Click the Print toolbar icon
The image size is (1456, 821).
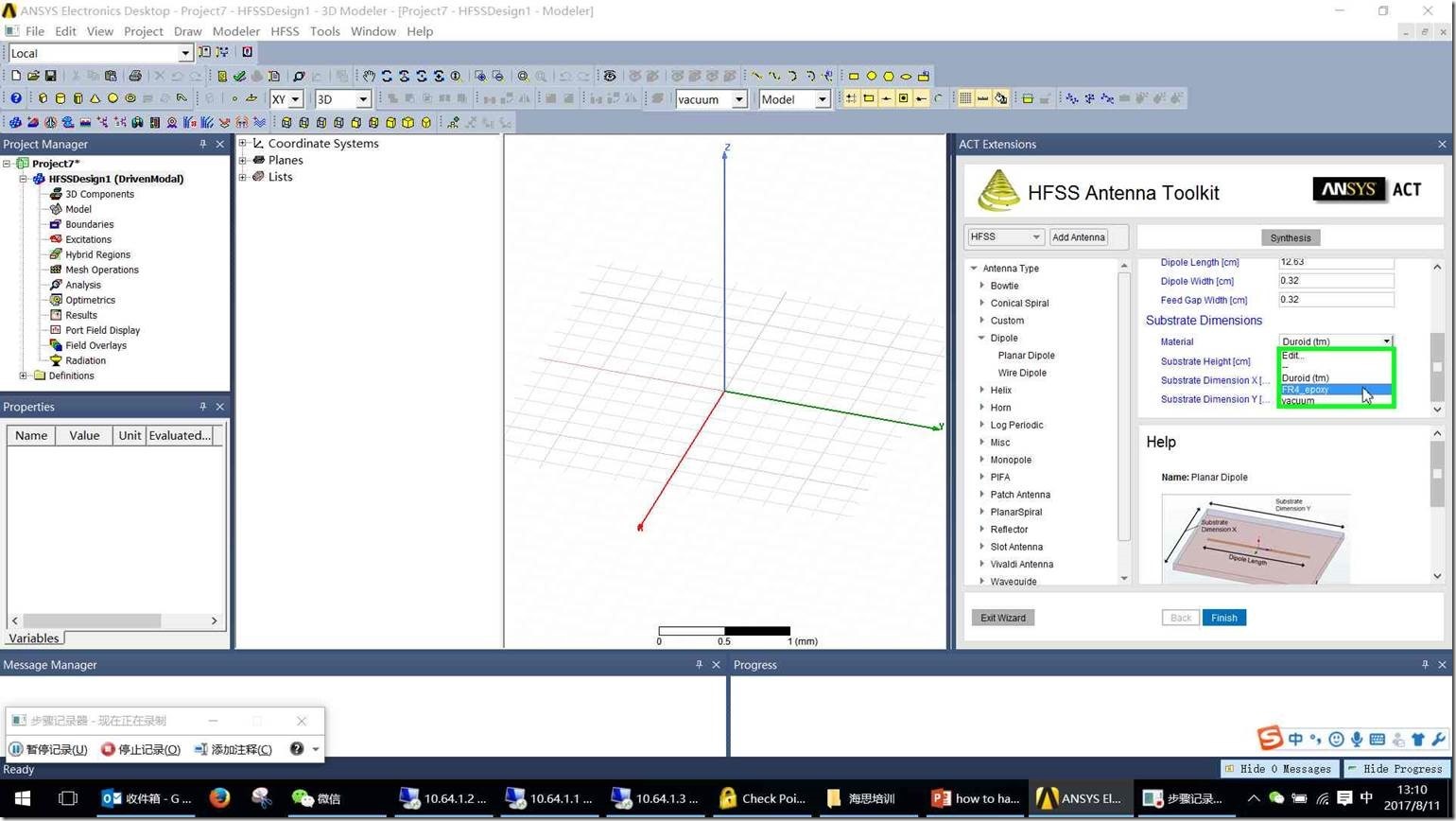click(x=135, y=76)
